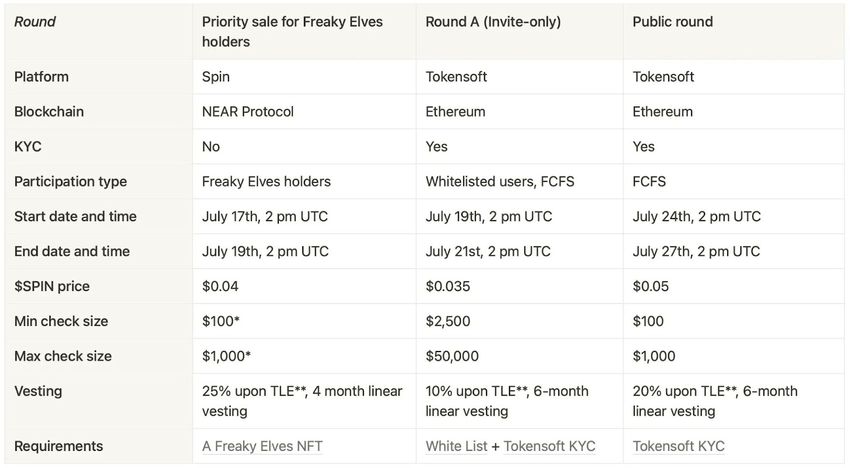Select the "Spin" platform cell

(x=217, y=77)
